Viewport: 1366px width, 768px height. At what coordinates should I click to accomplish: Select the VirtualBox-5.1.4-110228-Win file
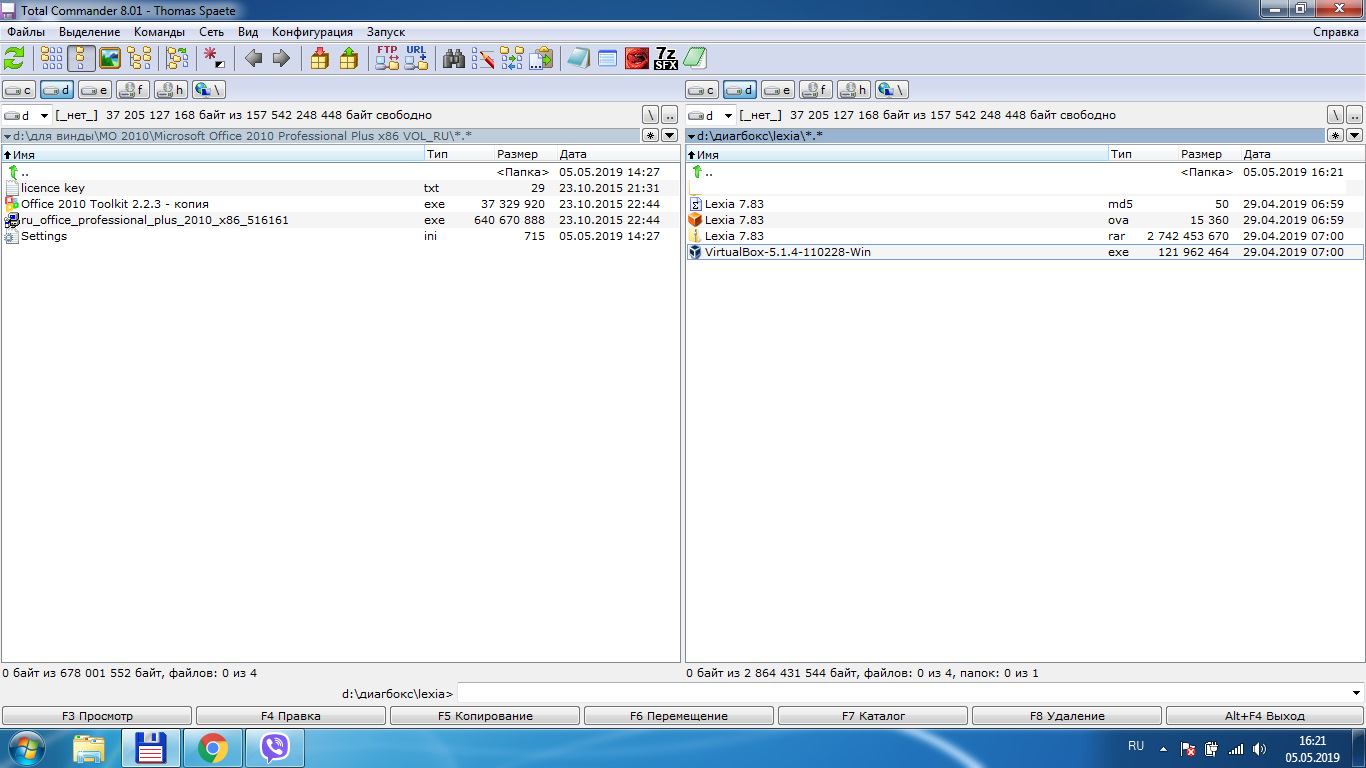tap(1024, 252)
